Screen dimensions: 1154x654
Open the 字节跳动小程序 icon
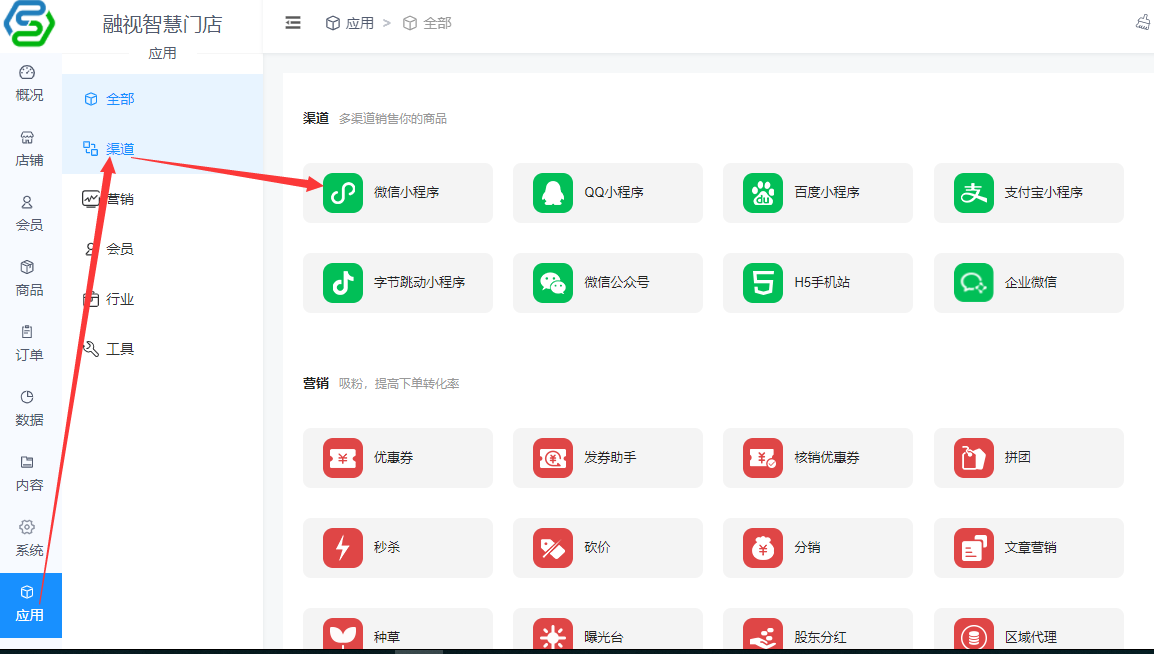pos(343,282)
